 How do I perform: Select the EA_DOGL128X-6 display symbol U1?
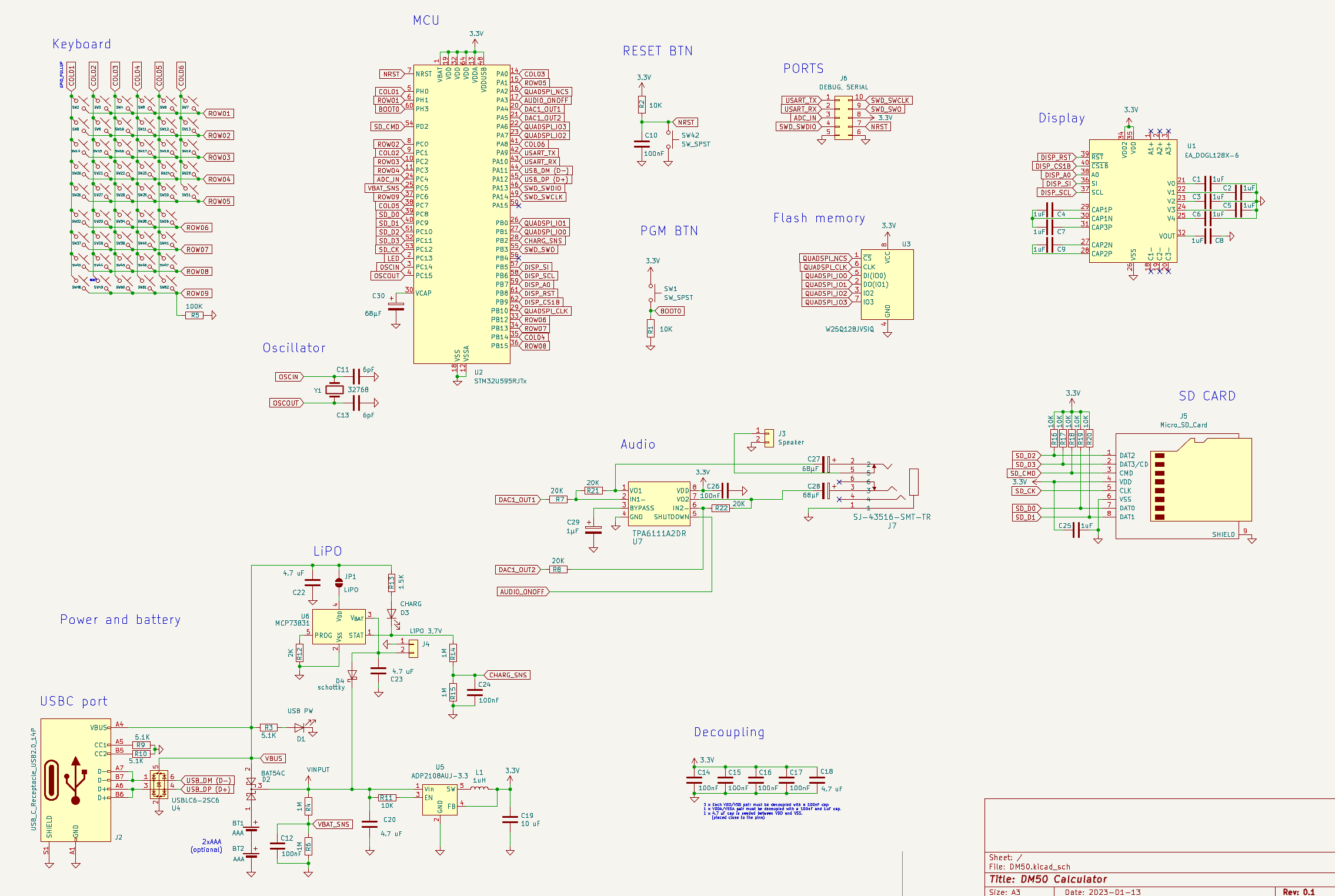(1132, 200)
